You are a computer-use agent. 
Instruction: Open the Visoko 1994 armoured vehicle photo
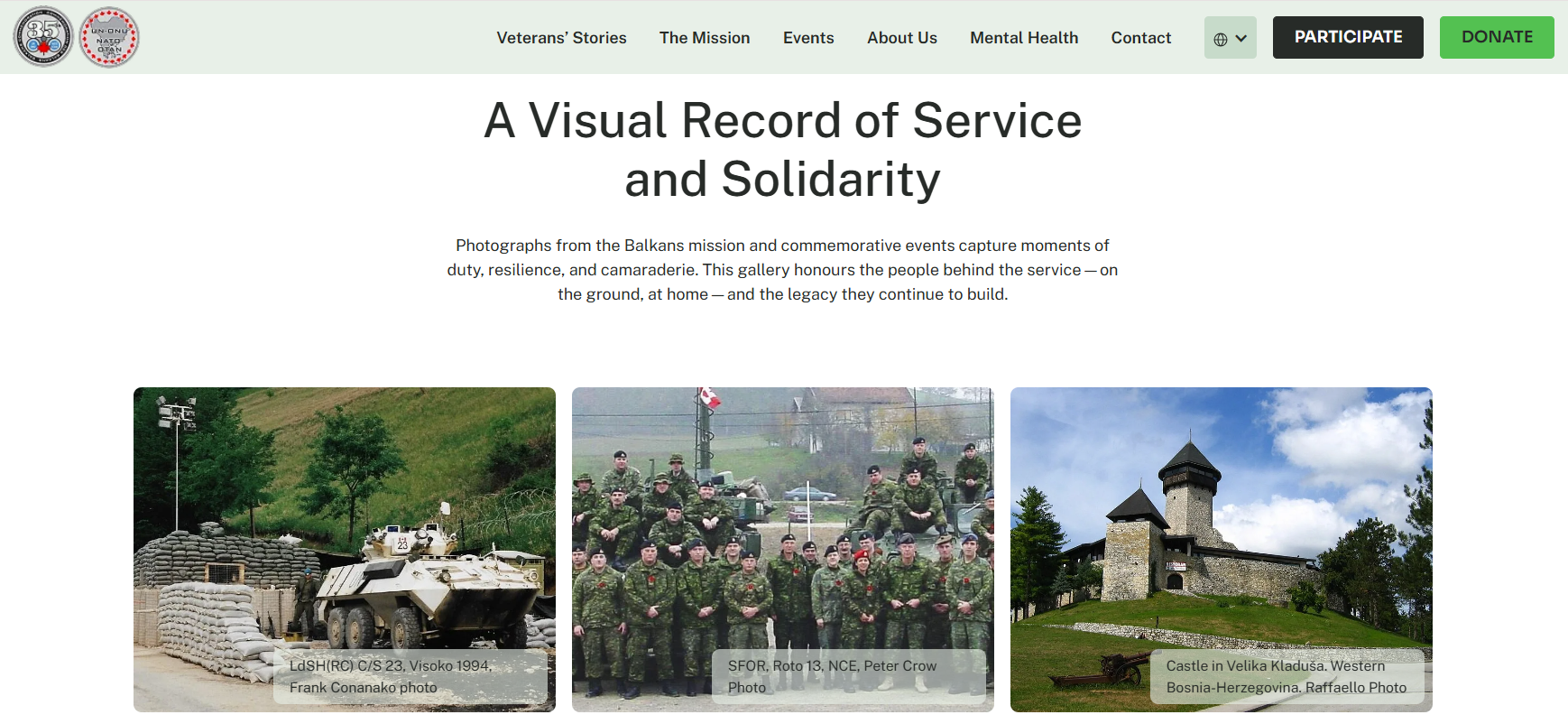point(345,550)
